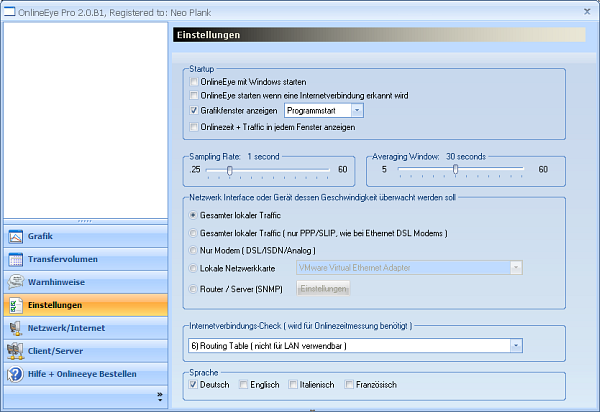Click the Averaging Window slider handle
The height and width of the screenshot is (412, 600).
click(x=455, y=169)
